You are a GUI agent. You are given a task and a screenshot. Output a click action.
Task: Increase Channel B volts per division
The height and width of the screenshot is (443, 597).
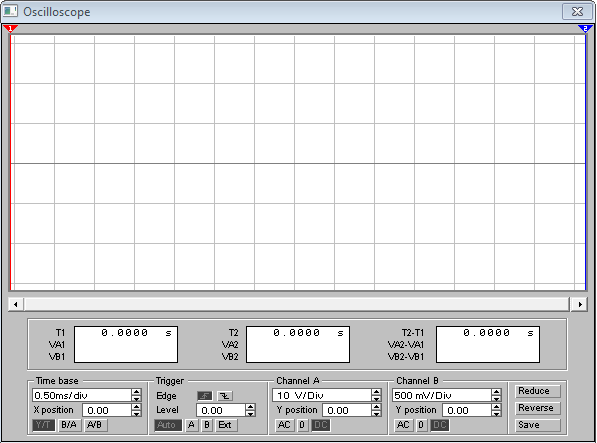(496, 392)
